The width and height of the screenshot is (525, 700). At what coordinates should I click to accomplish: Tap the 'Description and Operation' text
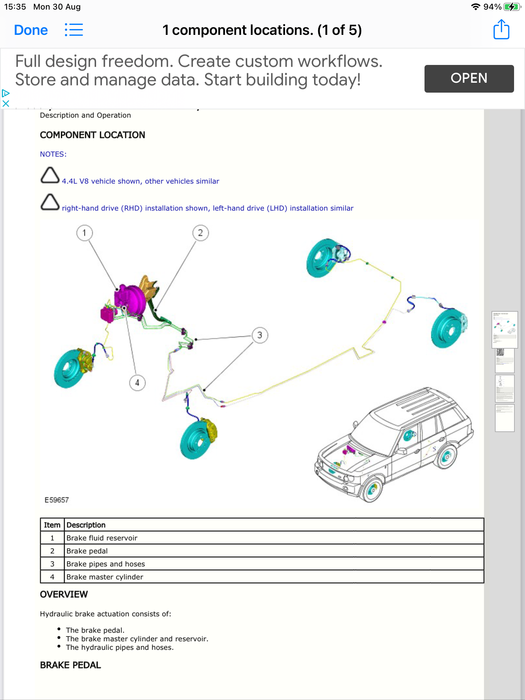point(85,115)
